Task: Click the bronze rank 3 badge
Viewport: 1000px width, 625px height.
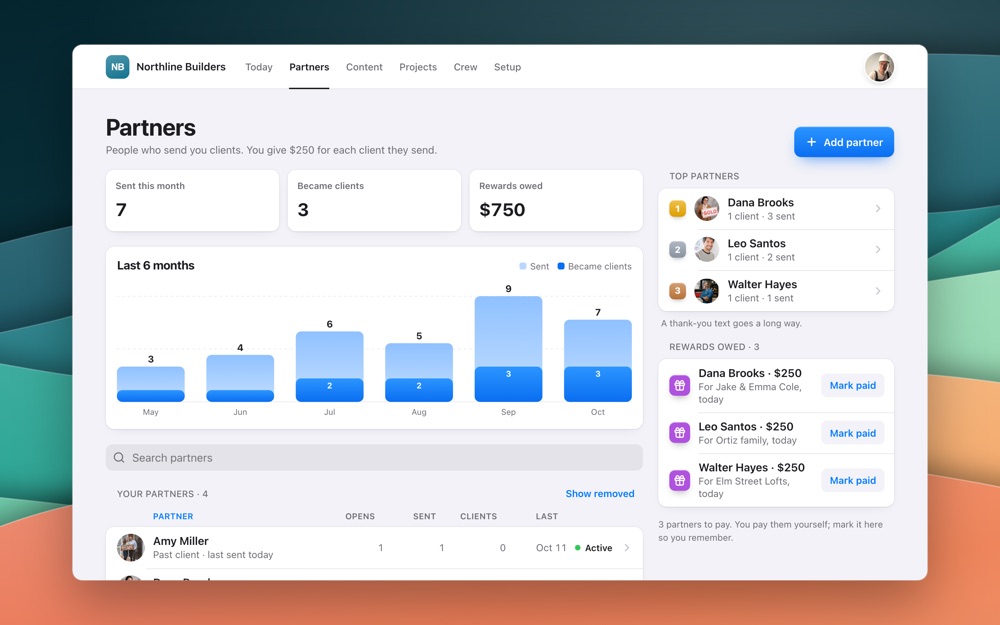Action: click(x=677, y=291)
